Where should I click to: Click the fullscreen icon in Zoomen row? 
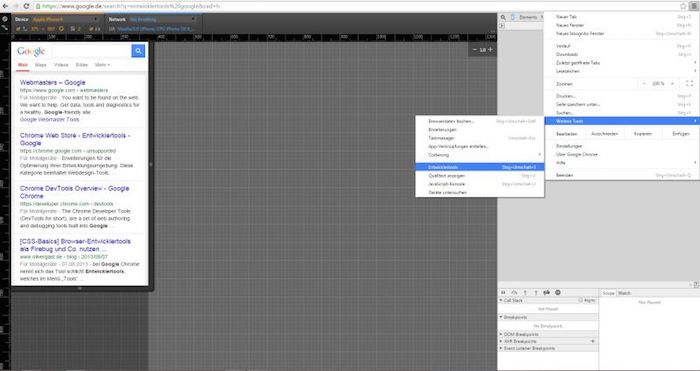pyautogui.click(x=689, y=84)
